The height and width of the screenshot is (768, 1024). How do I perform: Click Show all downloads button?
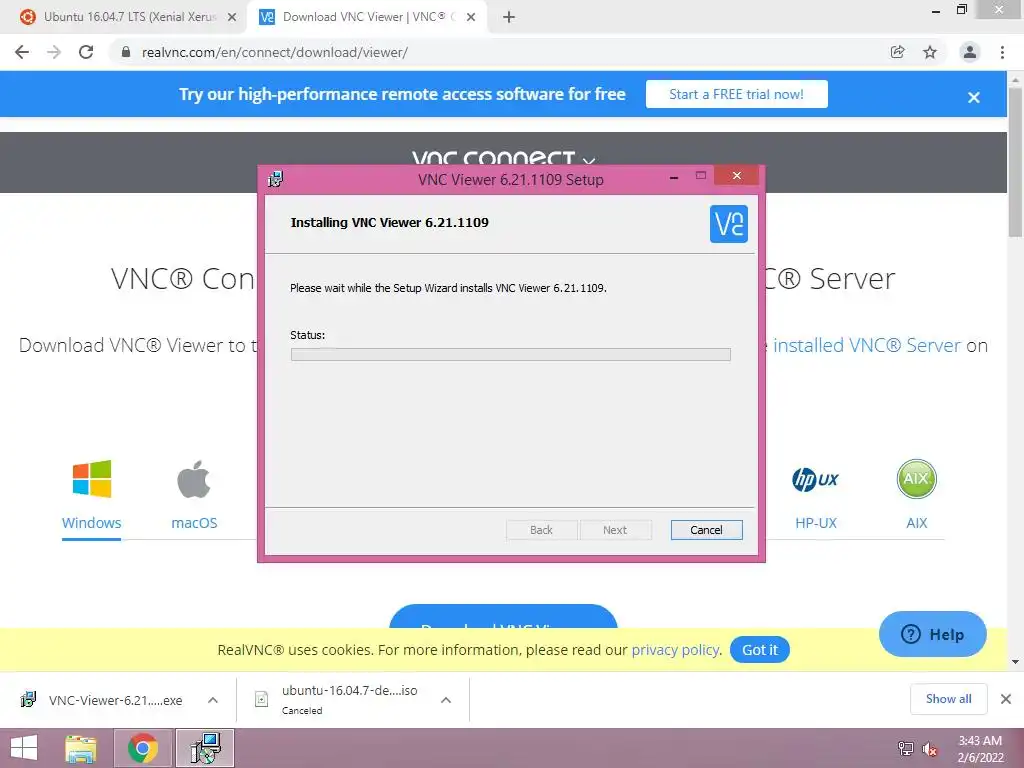[x=948, y=699]
